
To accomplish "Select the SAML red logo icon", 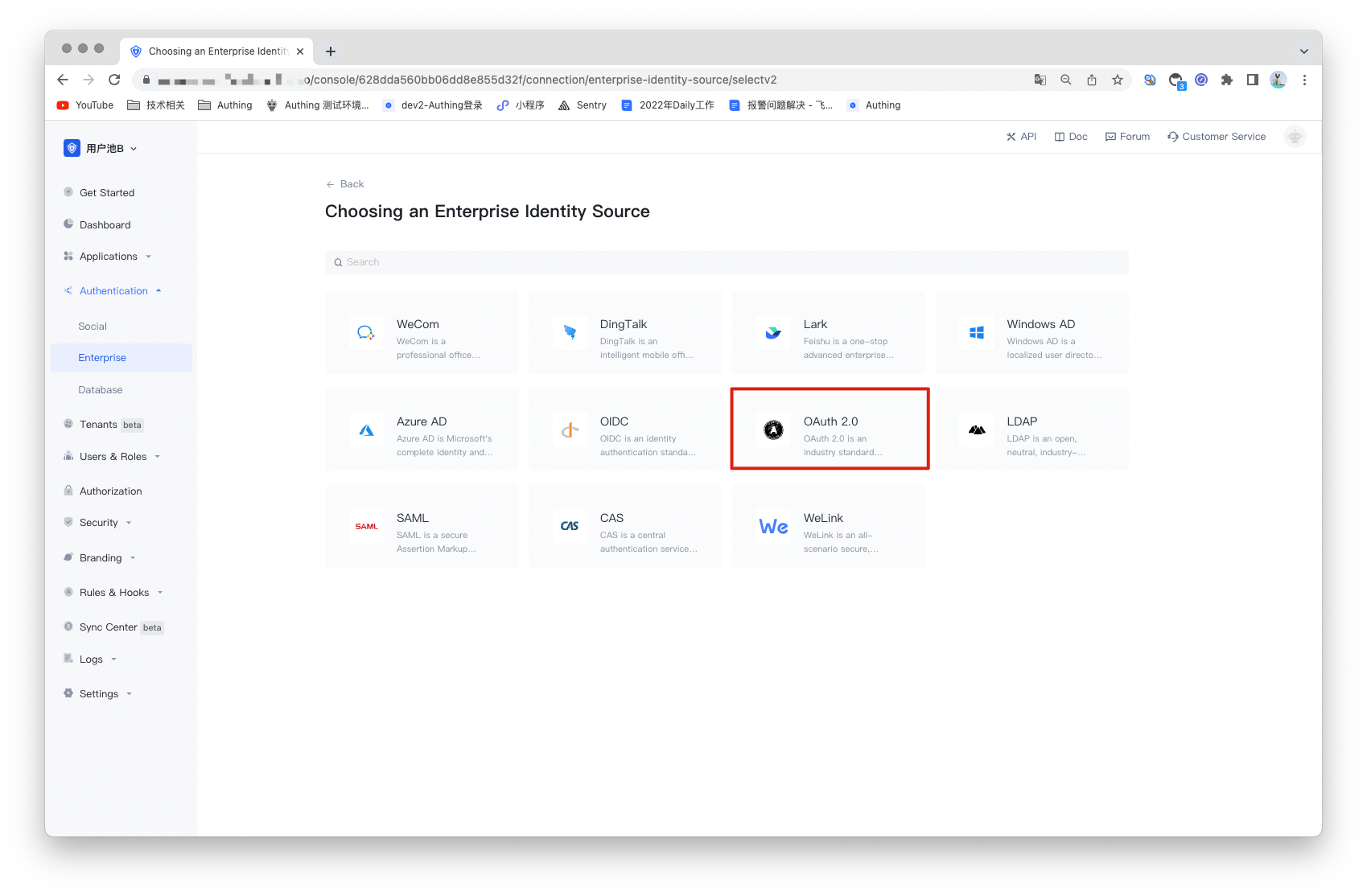I will click(x=366, y=527).
